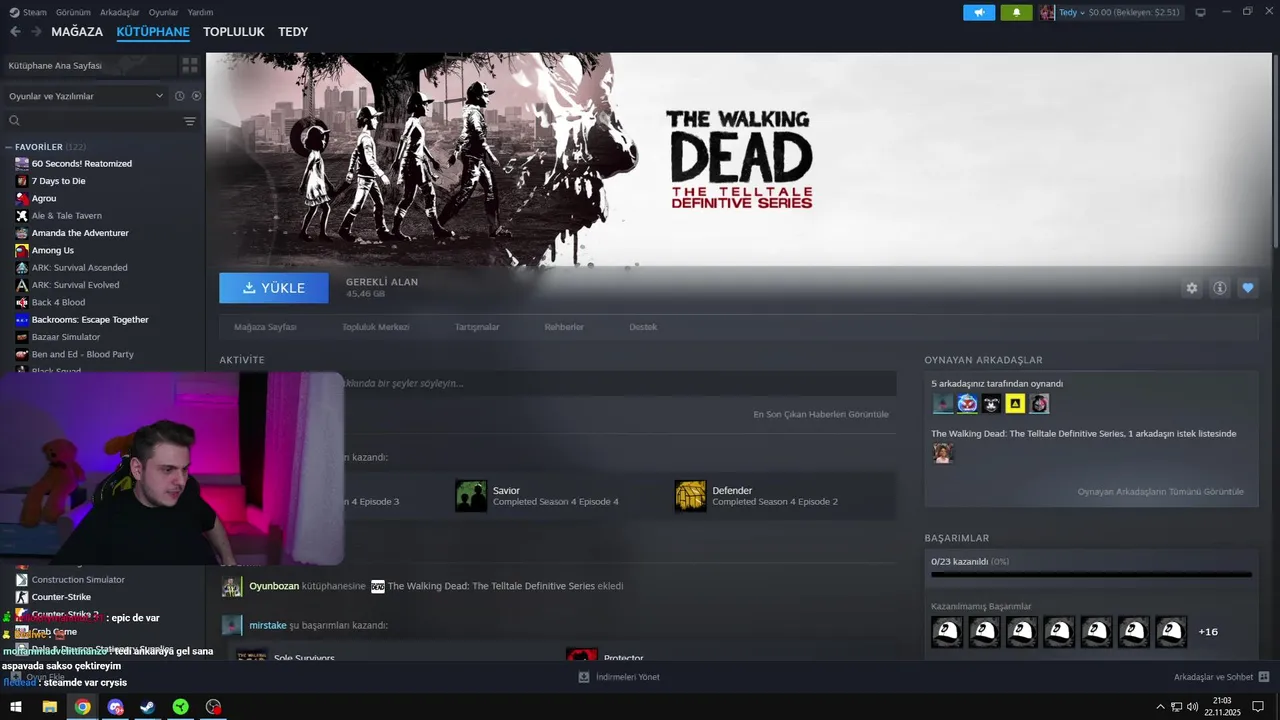Screen dimensions: 1280x720
Task: Open the Steam menu
Action: pyautogui.click(x=28, y=12)
